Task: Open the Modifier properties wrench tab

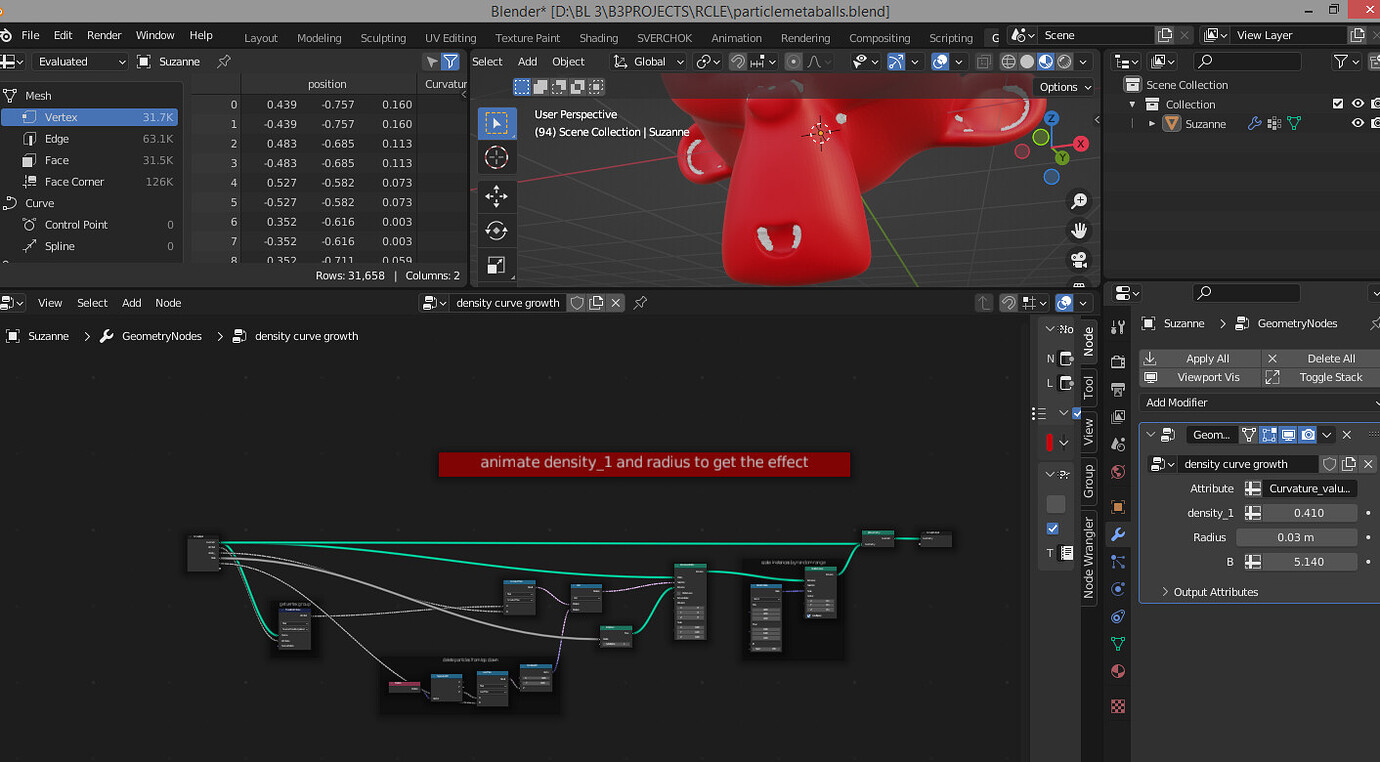Action: (x=1118, y=535)
